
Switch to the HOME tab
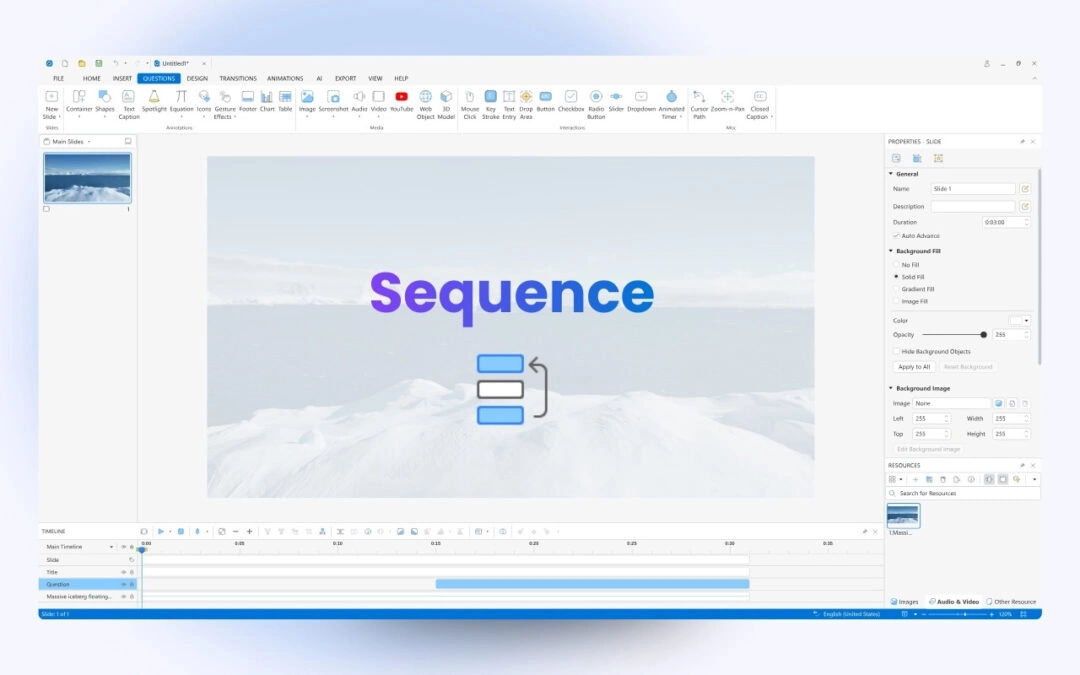point(92,79)
